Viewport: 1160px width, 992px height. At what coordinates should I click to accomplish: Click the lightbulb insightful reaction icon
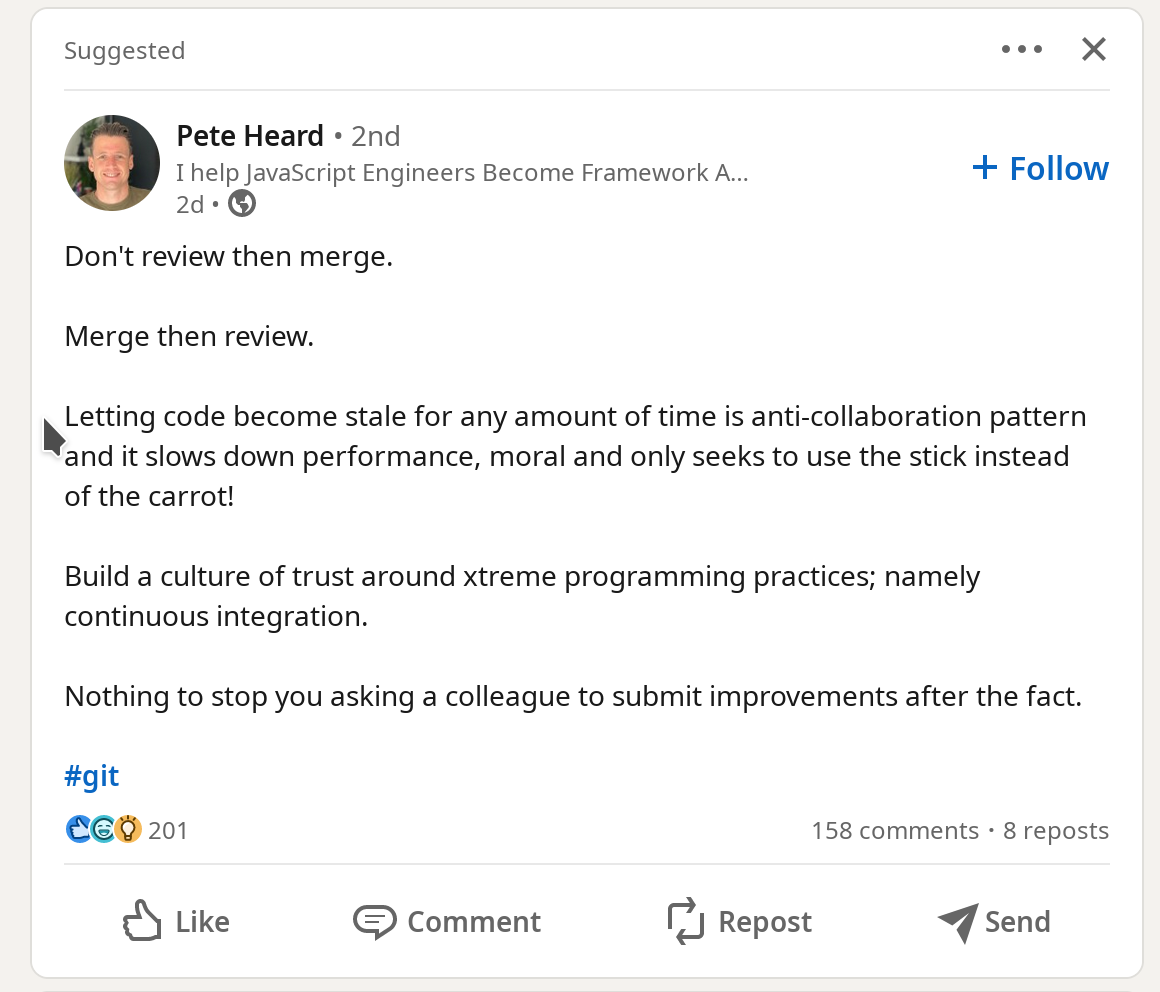click(127, 829)
